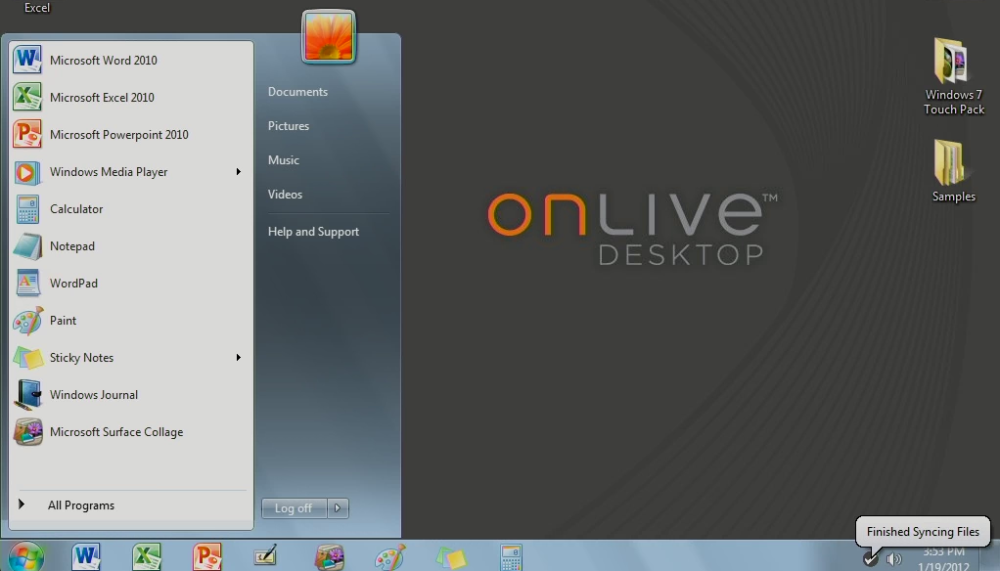Open the Word icon in the taskbar

click(x=86, y=556)
